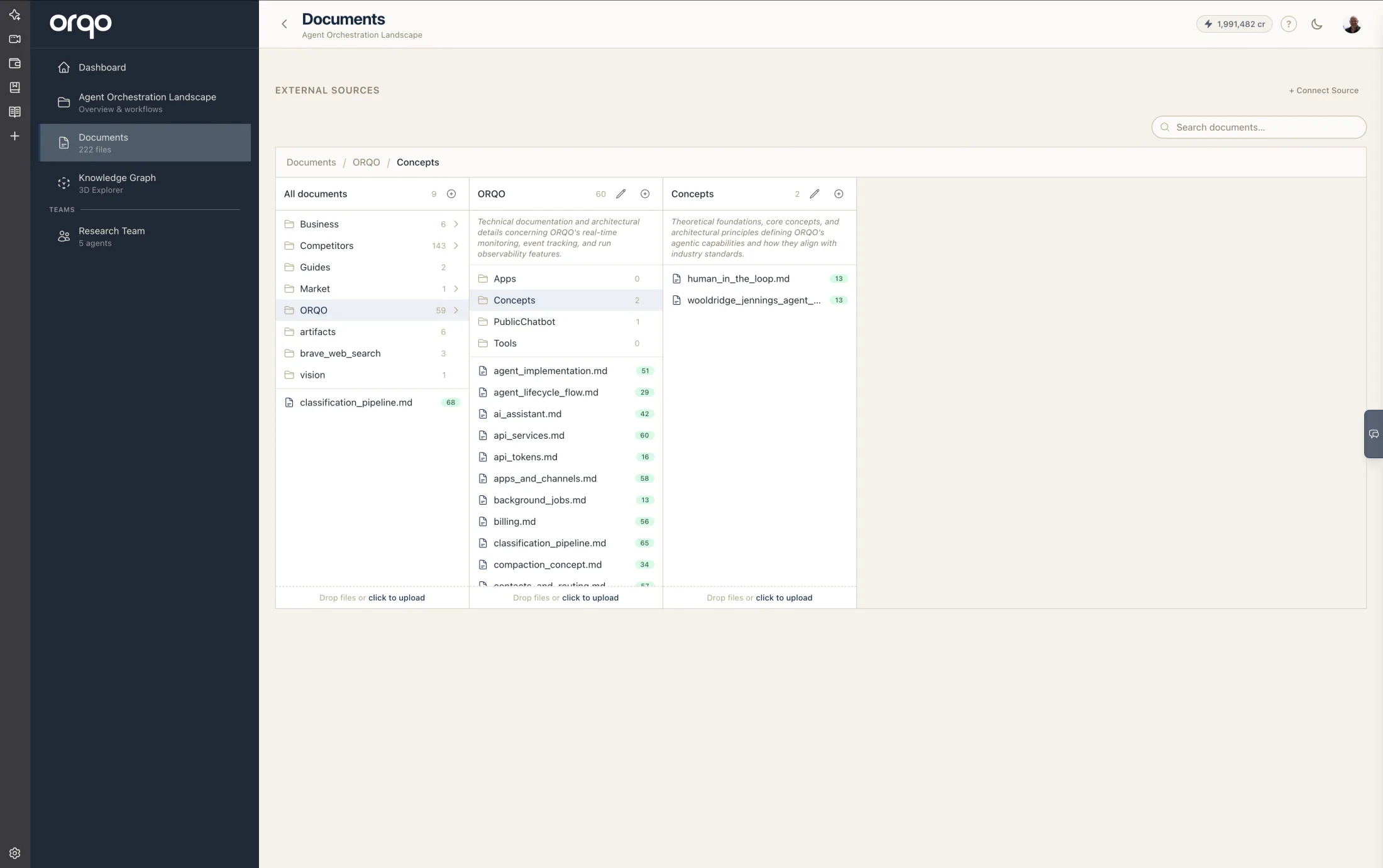Edit the ORQO folder with the pencil icon

tap(620, 194)
